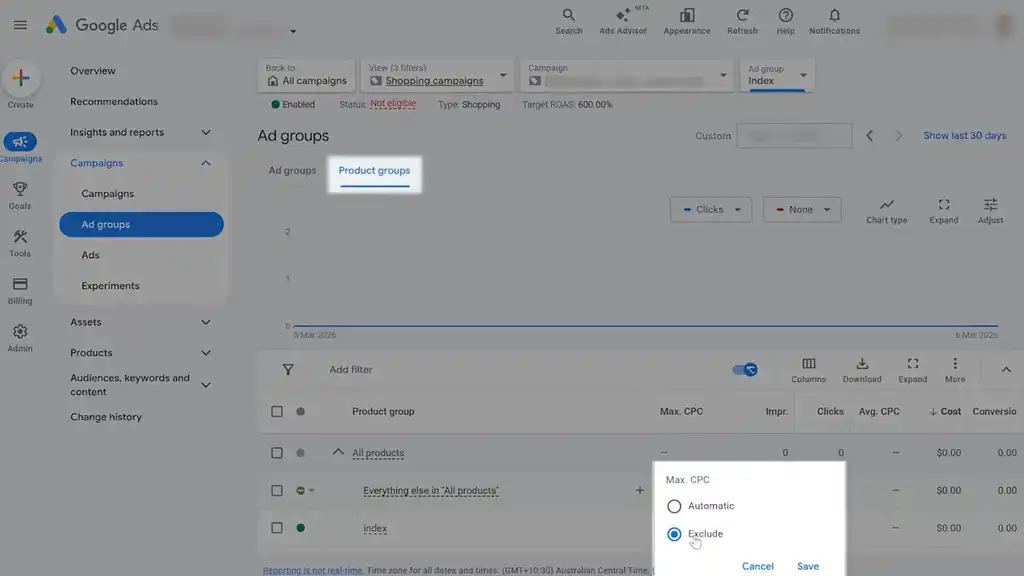The width and height of the screenshot is (1024, 576).
Task: Expand the chart view
Action: point(944,211)
